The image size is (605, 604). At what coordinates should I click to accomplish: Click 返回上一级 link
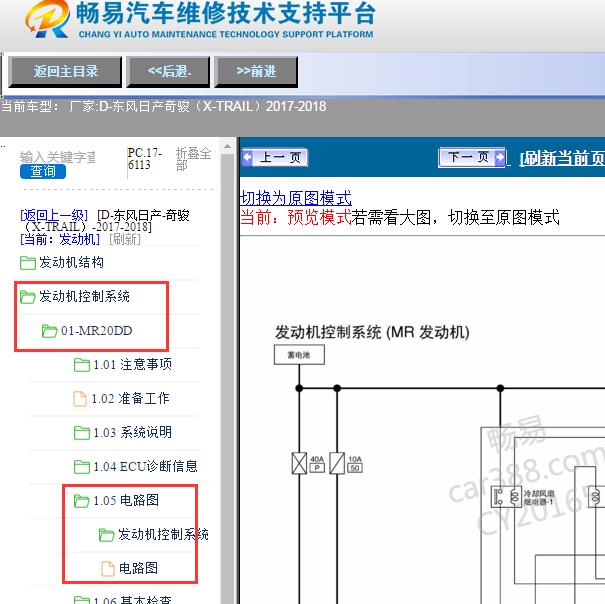pyautogui.click(x=54, y=215)
